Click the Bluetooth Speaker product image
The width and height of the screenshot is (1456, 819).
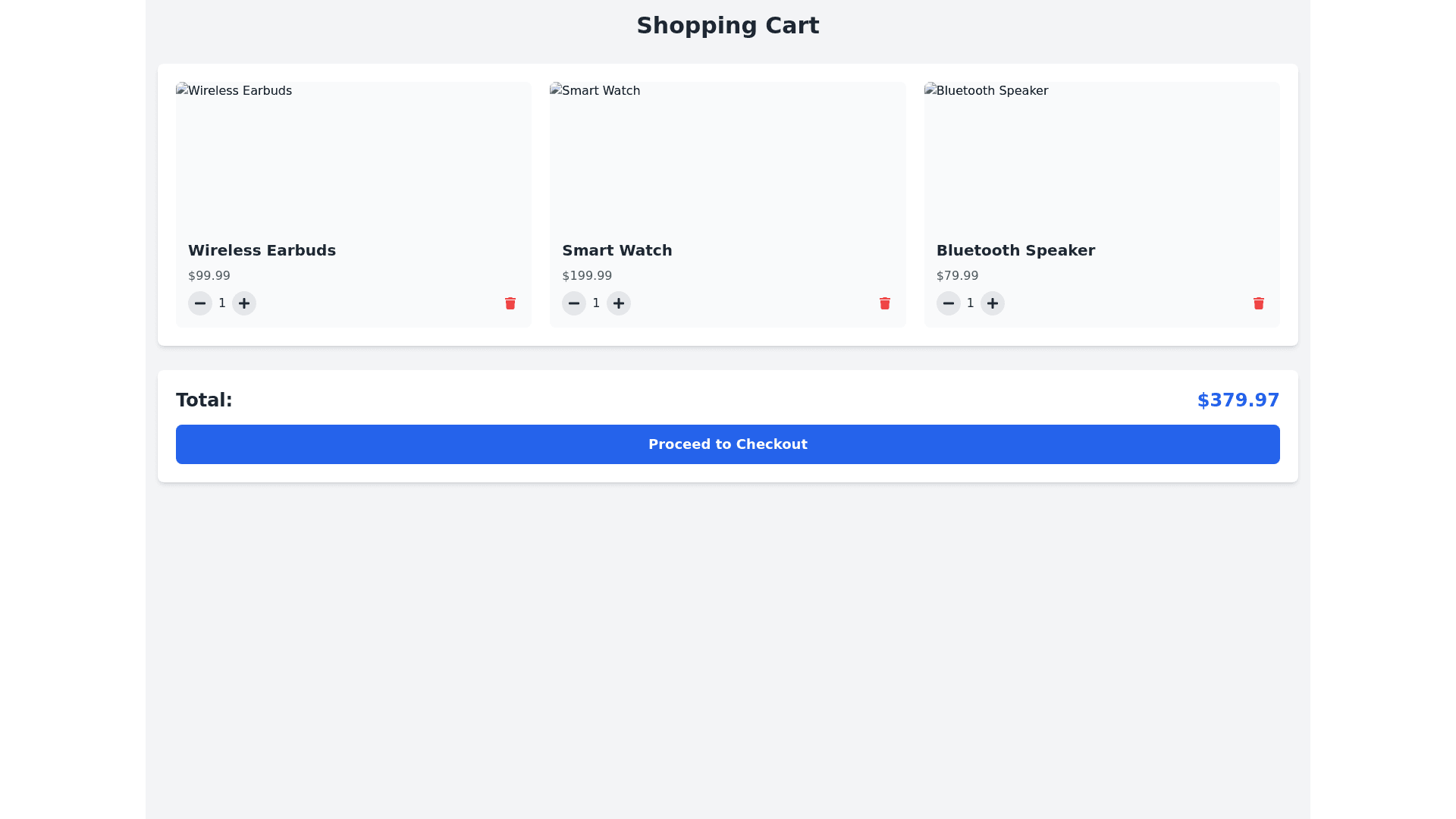1101,155
